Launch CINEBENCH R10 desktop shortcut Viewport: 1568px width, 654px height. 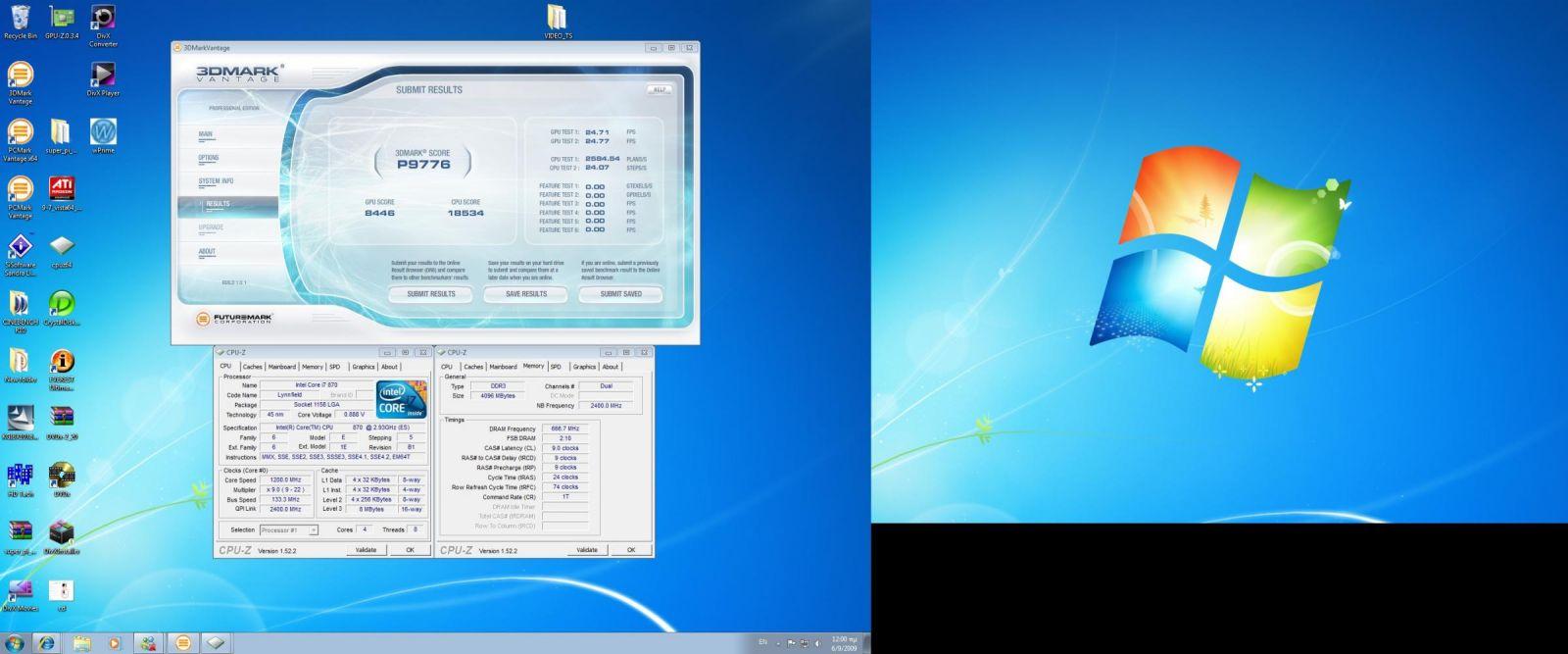20,312
